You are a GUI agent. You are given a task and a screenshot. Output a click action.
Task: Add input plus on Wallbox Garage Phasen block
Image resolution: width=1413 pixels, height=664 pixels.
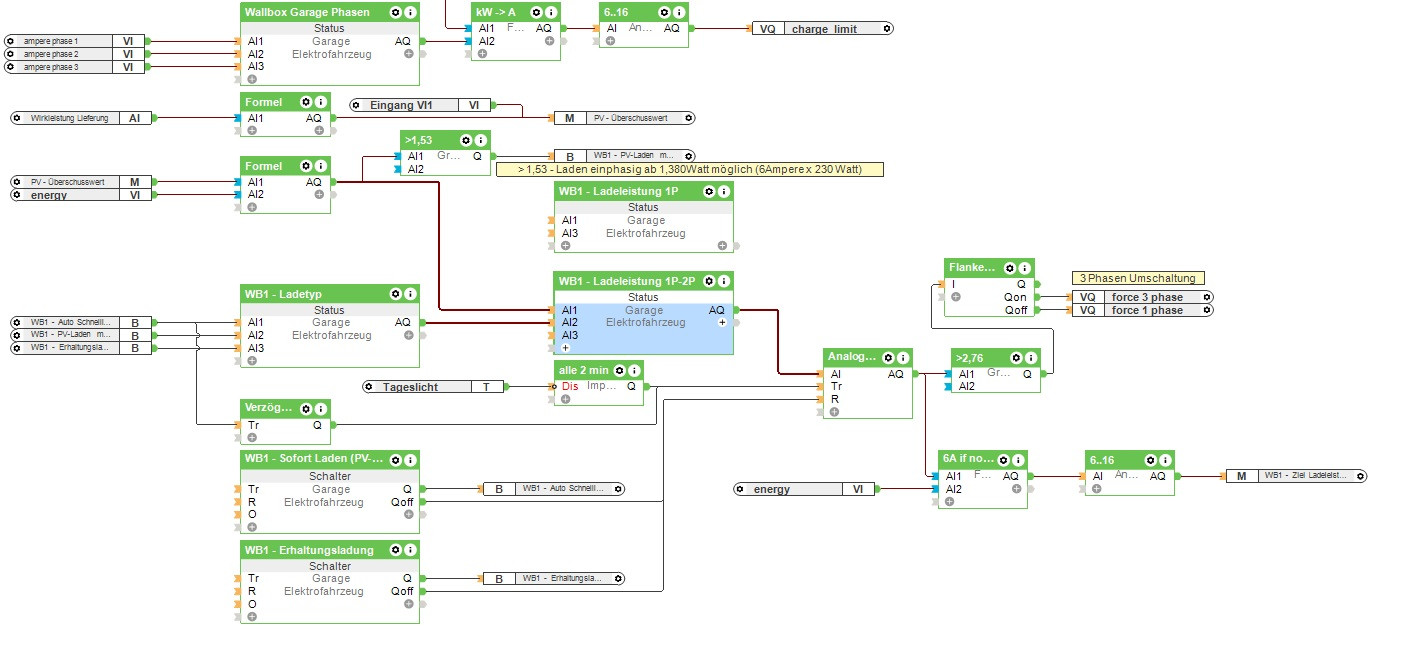pos(252,79)
